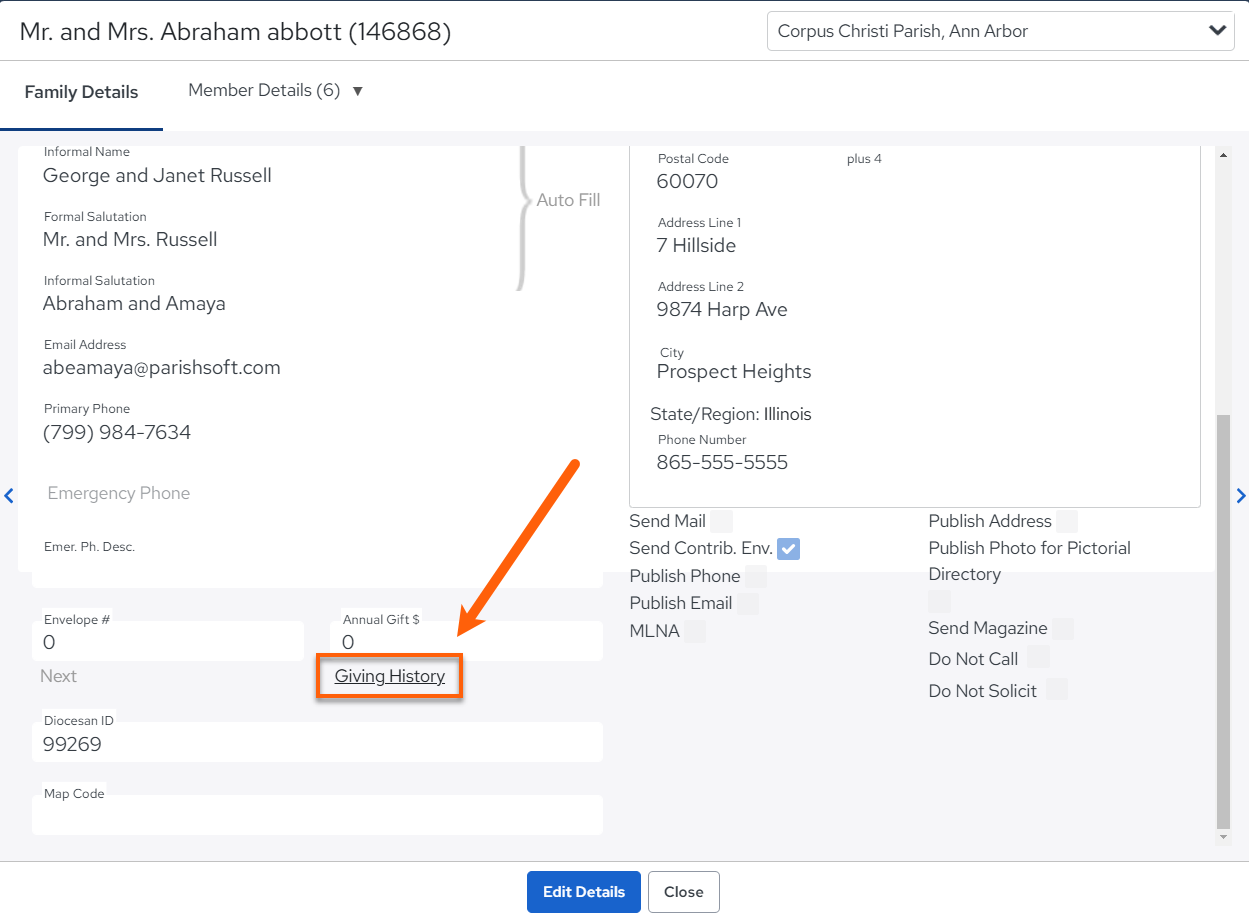
Task: Close the family details dialog
Action: click(684, 892)
